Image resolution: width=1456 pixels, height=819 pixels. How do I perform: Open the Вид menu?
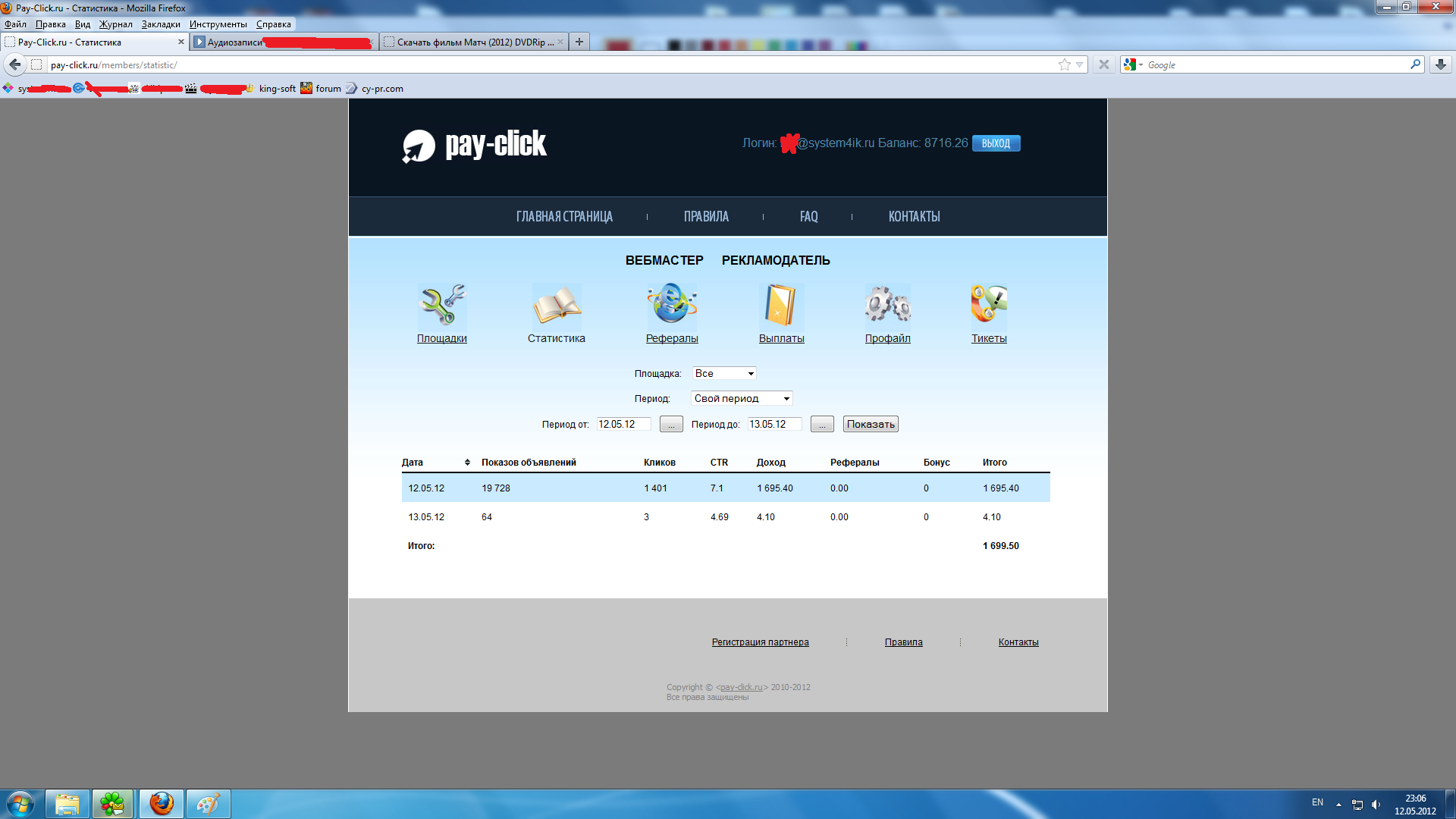pos(83,24)
